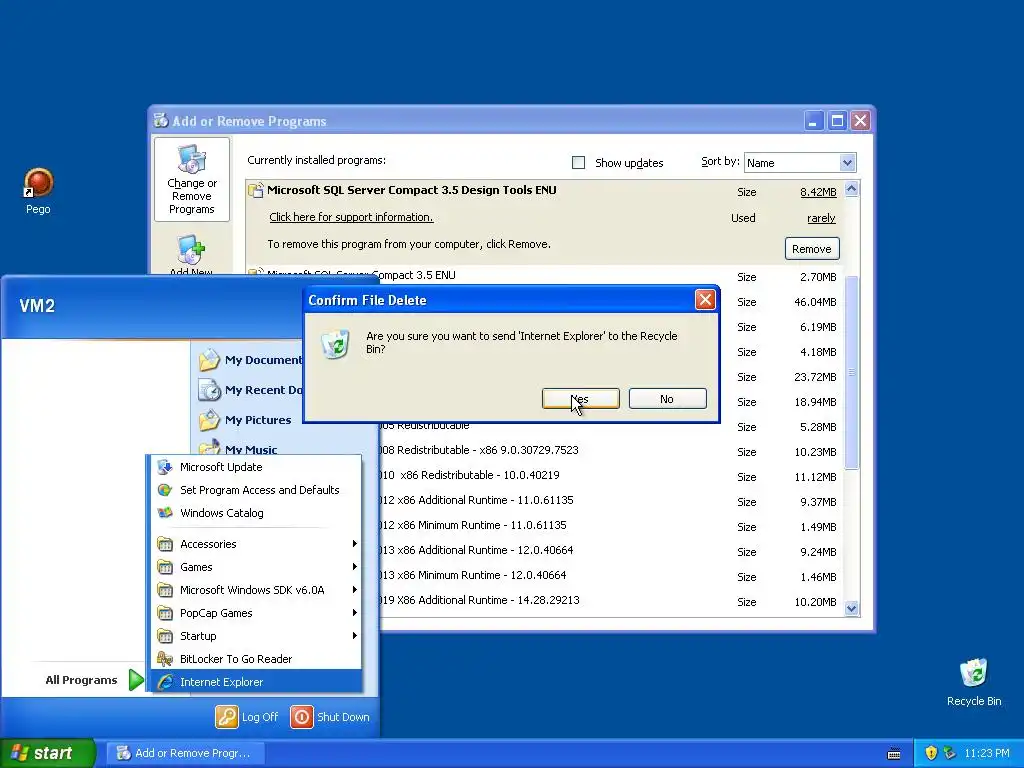Cancel deletion with the No button
The width and height of the screenshot is (1024, 768).
667,398
